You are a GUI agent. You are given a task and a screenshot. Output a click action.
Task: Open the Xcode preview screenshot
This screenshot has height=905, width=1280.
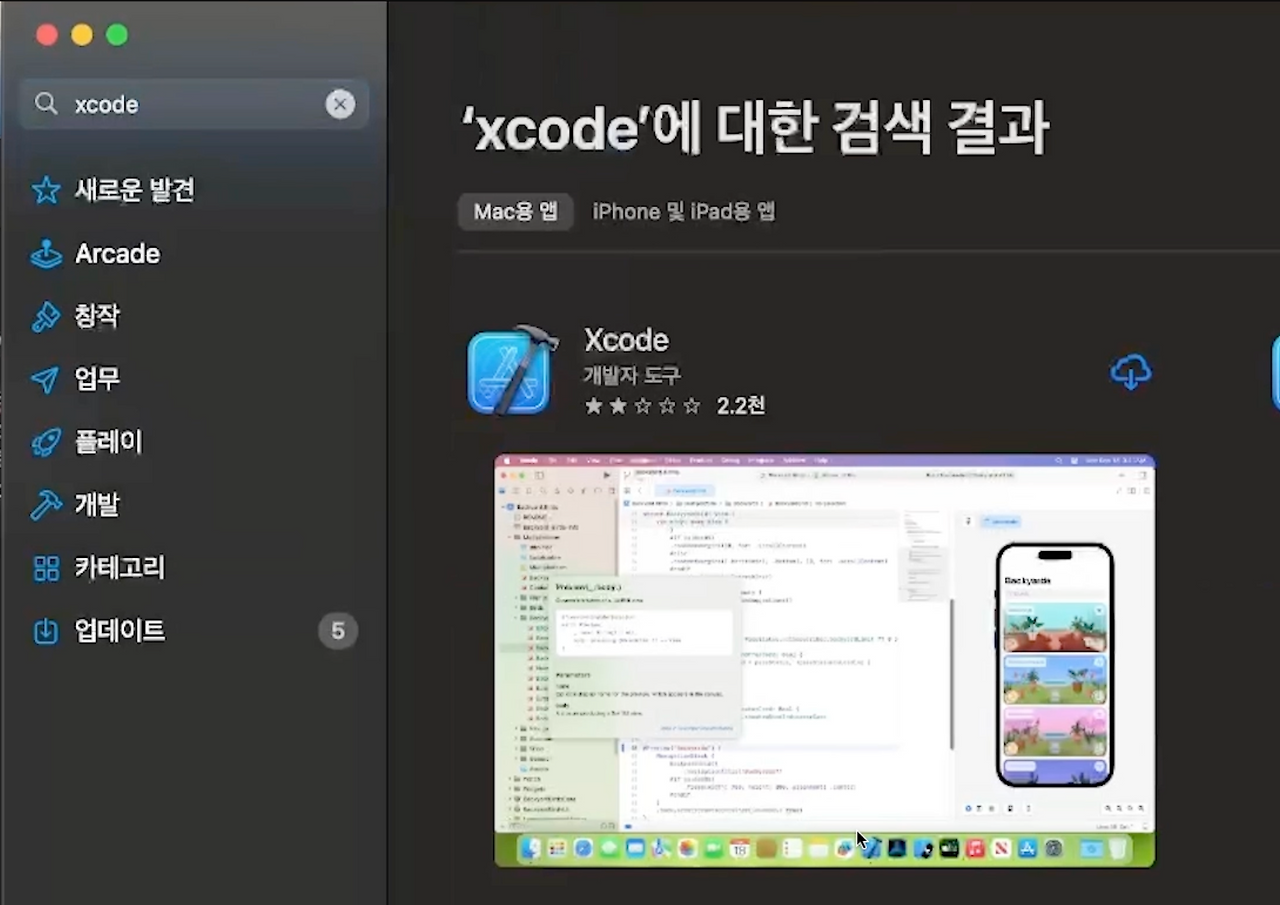825,661
